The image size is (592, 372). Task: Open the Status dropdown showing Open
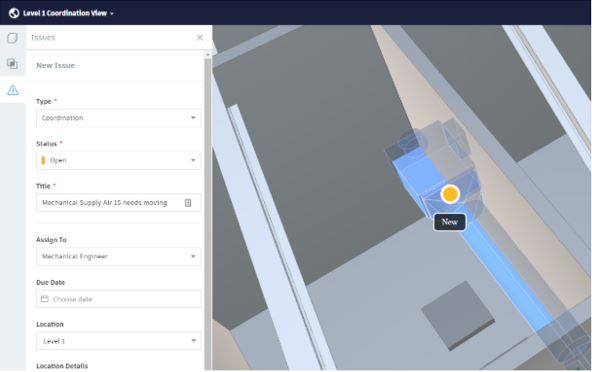119,161
